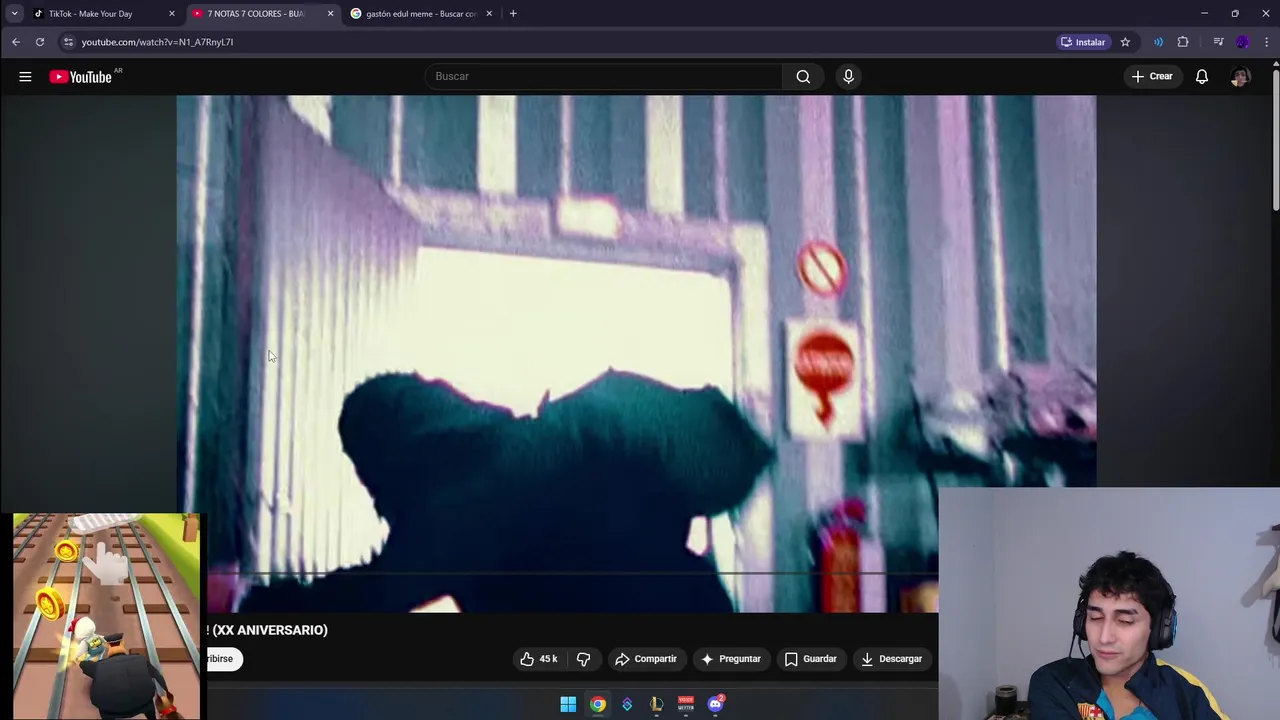Open Chrome three-dot menu
This screenshot has height=720, width=1280.
(x=1266, y=42)
